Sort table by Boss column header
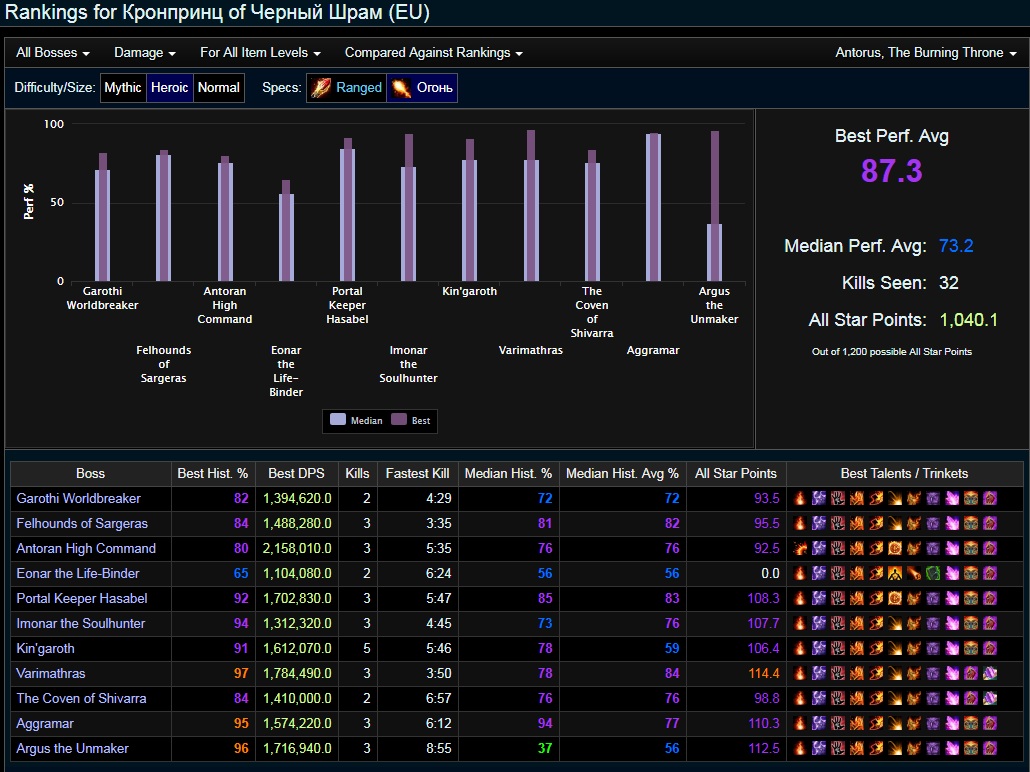 91,473
